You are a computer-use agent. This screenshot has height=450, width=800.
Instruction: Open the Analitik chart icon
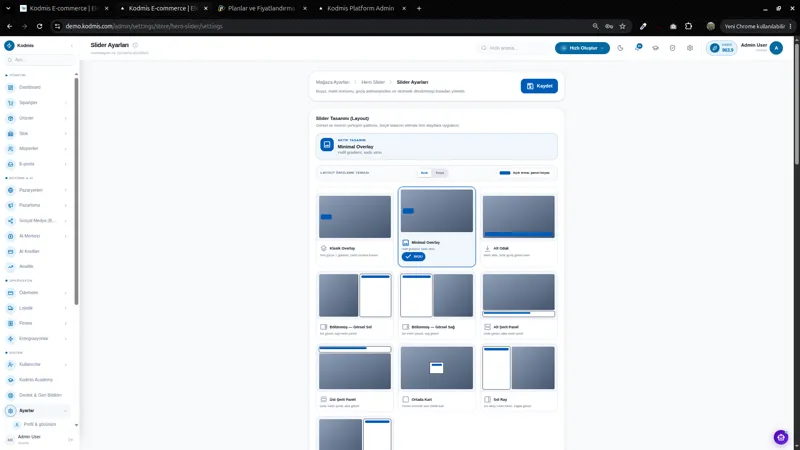pyautogui.click(x=11, y=266)
